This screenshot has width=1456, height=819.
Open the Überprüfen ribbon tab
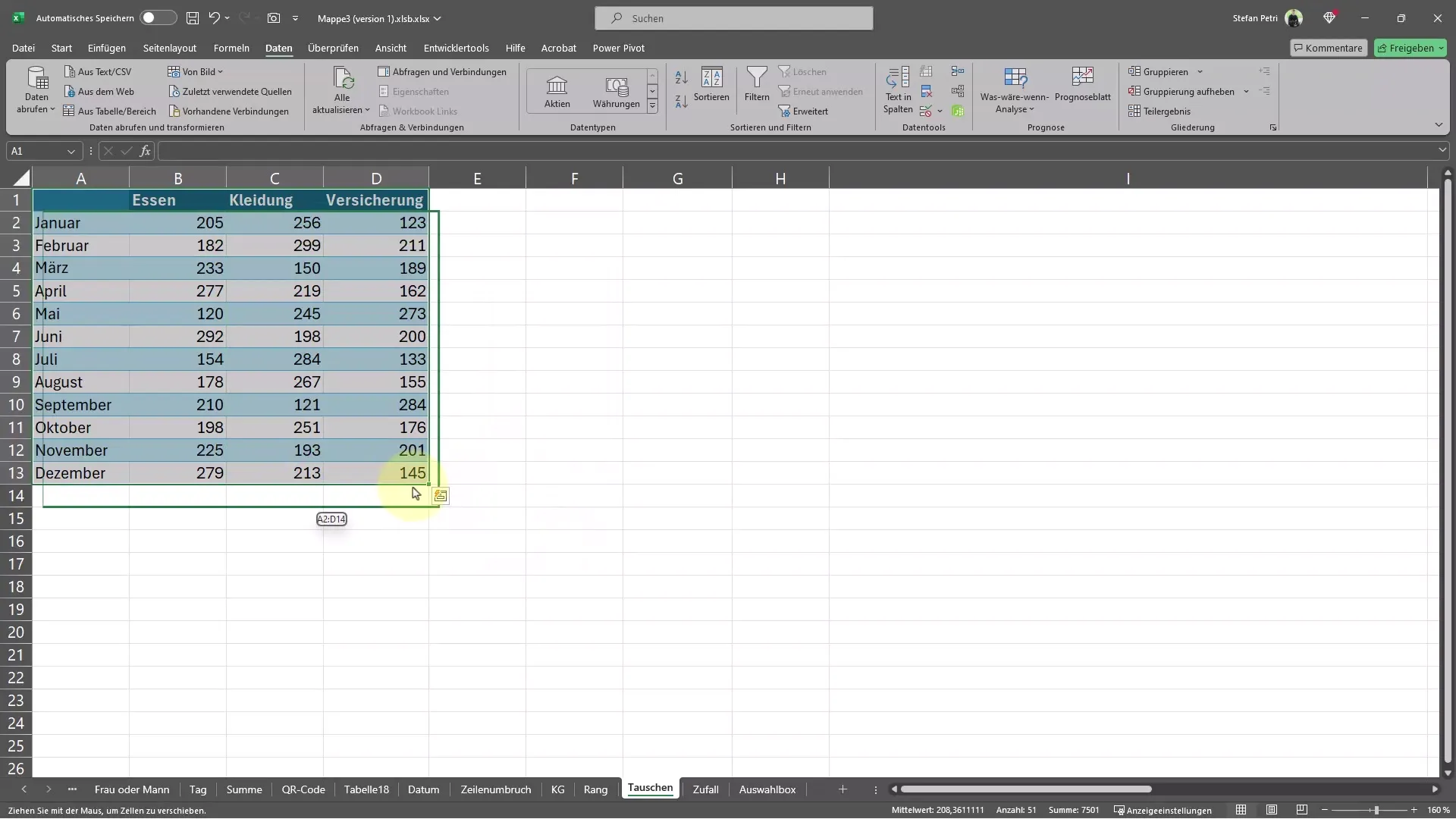[333, 48]
